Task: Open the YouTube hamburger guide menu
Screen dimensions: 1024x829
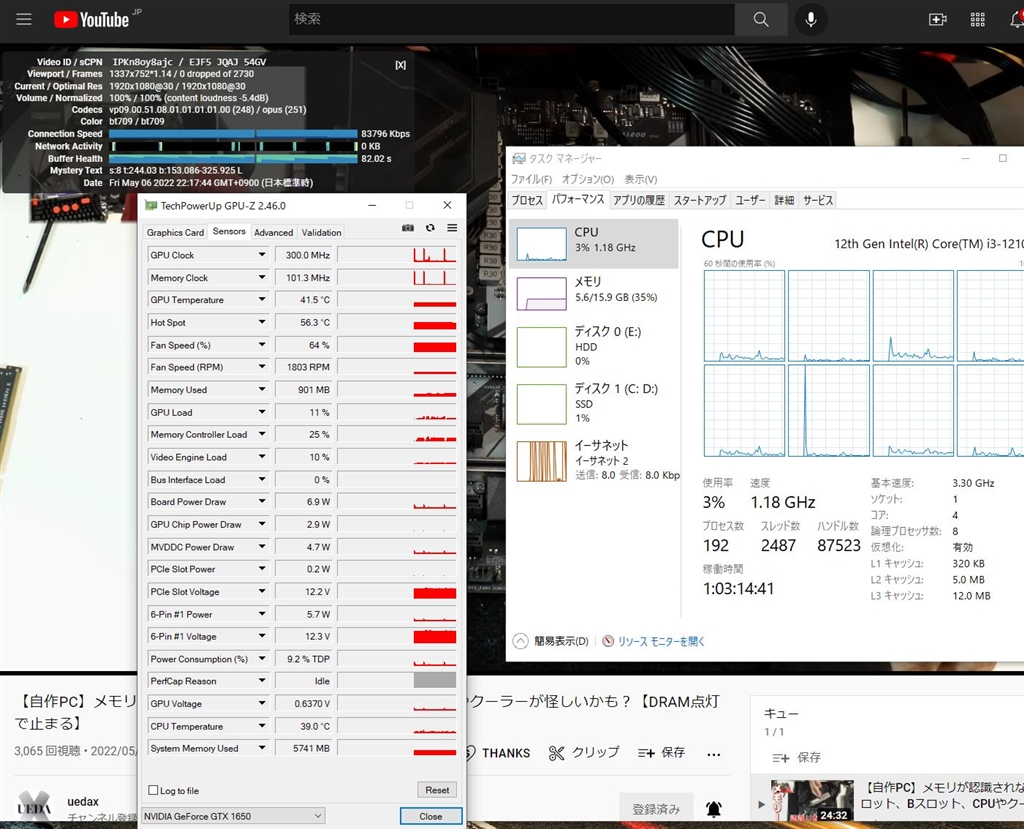Action: [24, 19]
